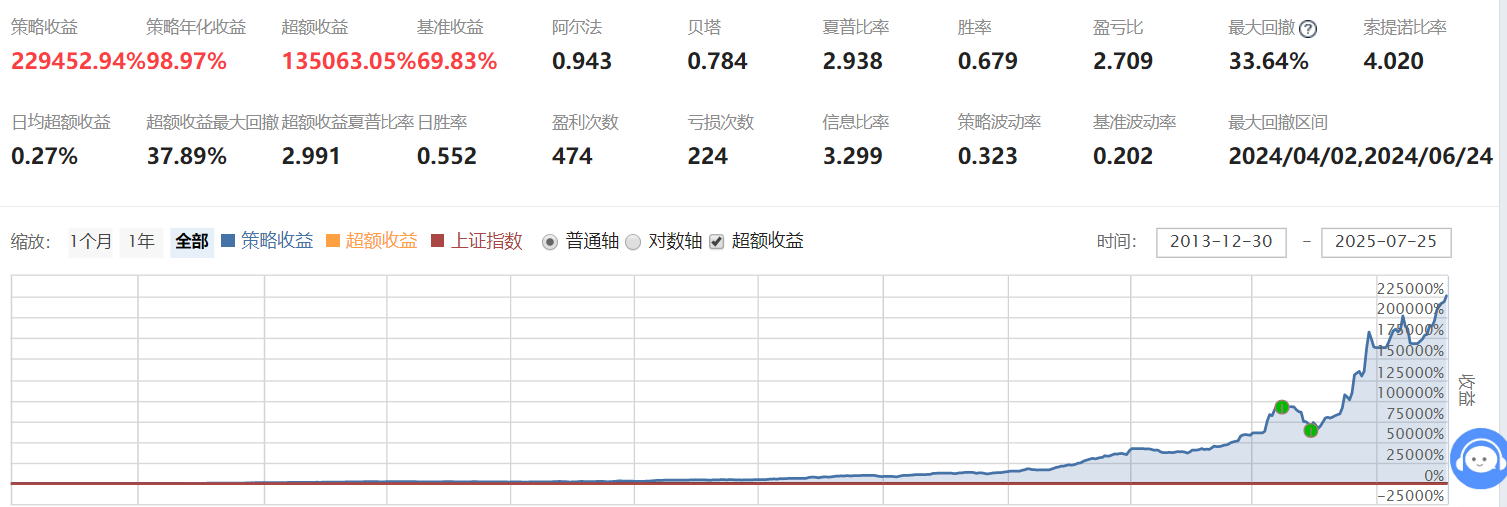
Task: Set zoom range to 1年
Action: tap(141, 242)
